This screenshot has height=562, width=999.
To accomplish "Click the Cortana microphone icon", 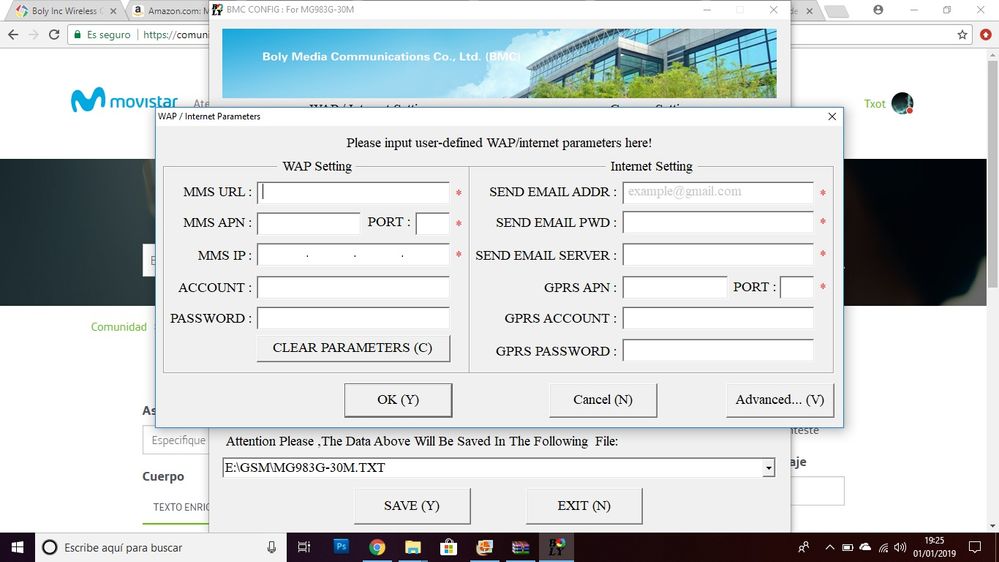I will (x=271, y=547).
